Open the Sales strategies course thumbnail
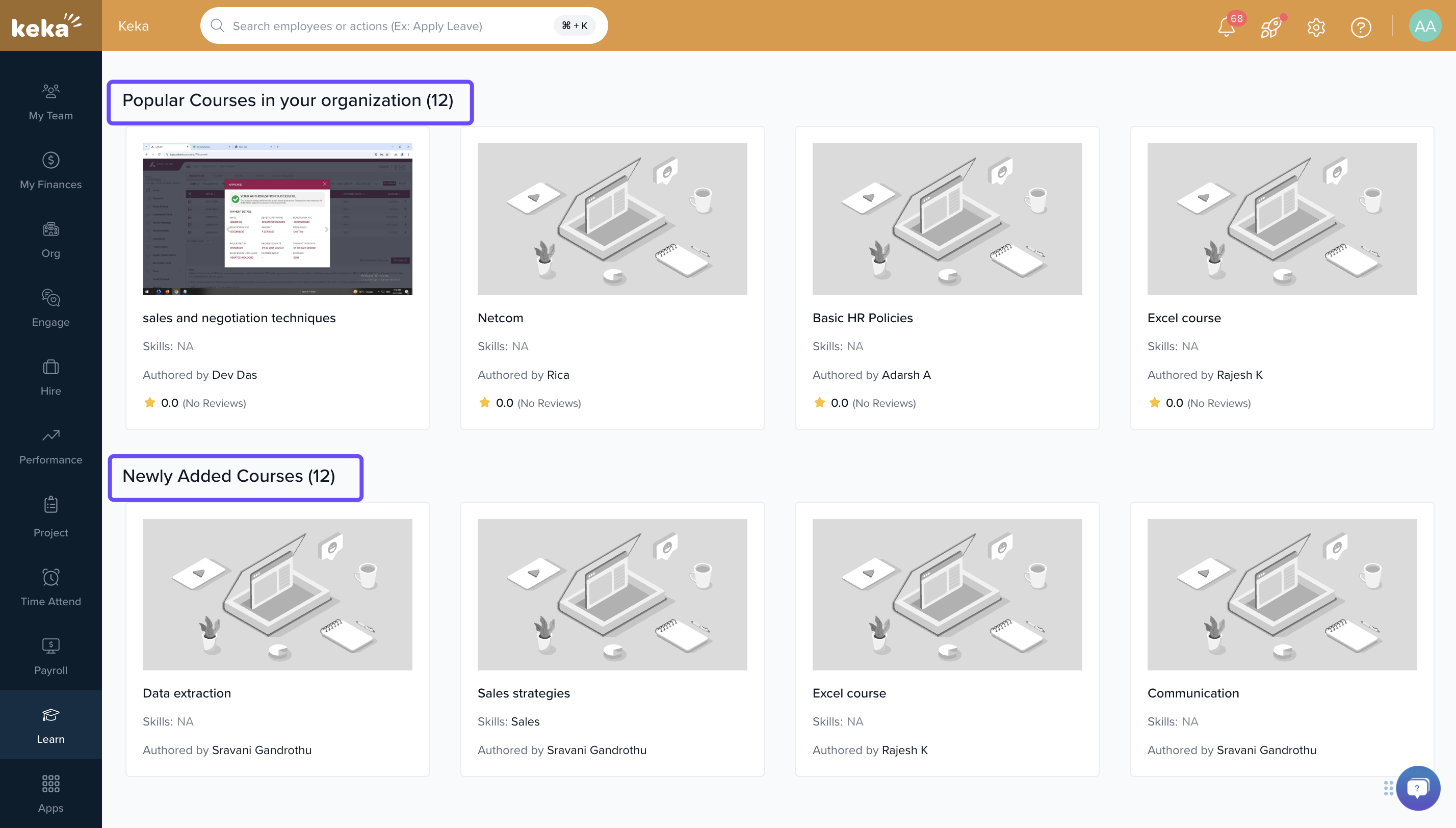 click(x=612, y=594)
